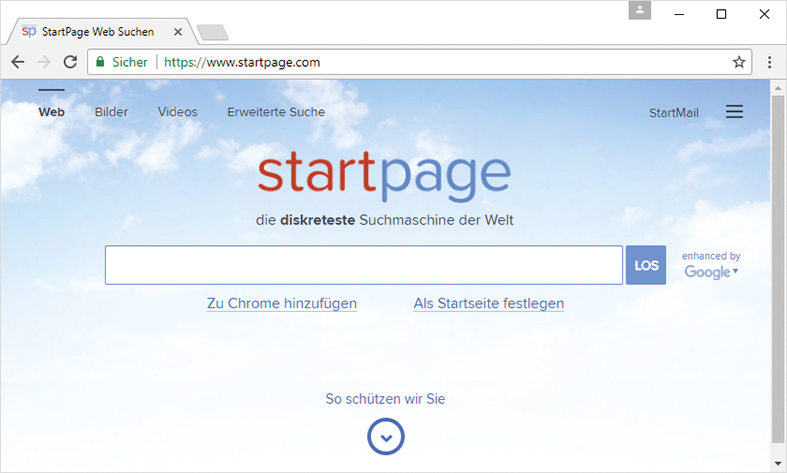Minimize the Chrome window

679,14
